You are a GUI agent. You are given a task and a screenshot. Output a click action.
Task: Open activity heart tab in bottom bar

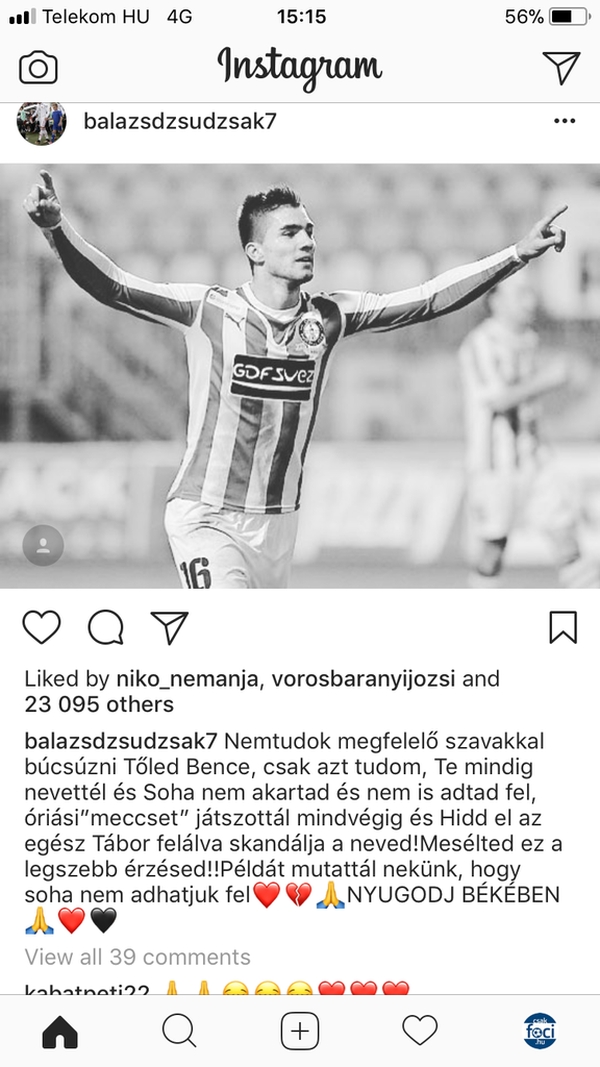coord(420,1030)
